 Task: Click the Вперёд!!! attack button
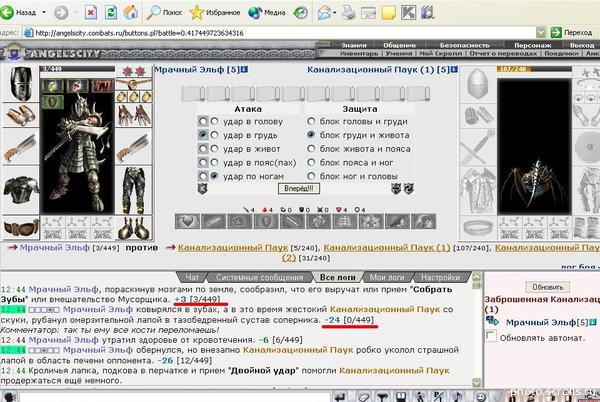[x=299, y=189]
